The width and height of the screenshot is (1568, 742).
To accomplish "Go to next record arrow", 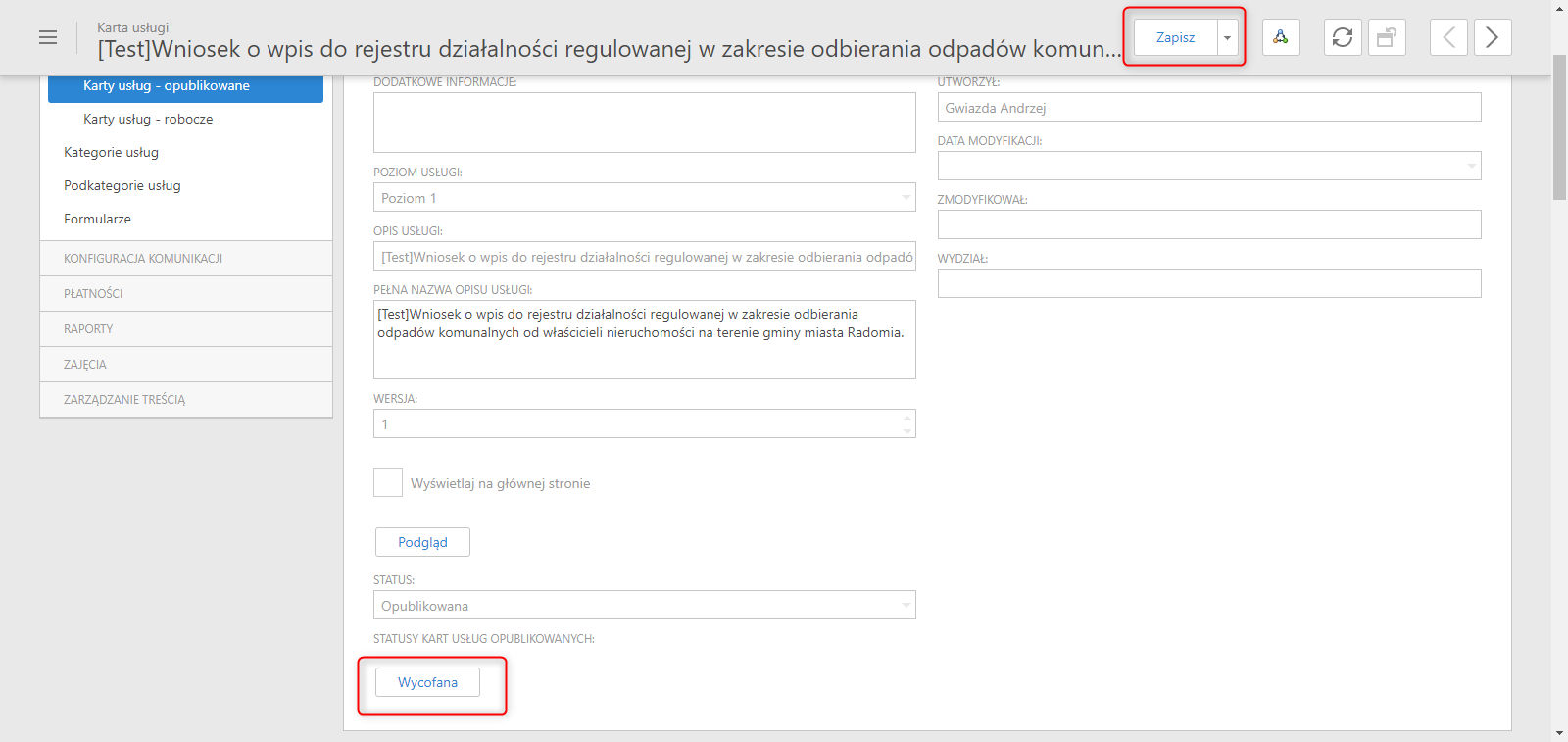I will click(x=1493, y=37).
